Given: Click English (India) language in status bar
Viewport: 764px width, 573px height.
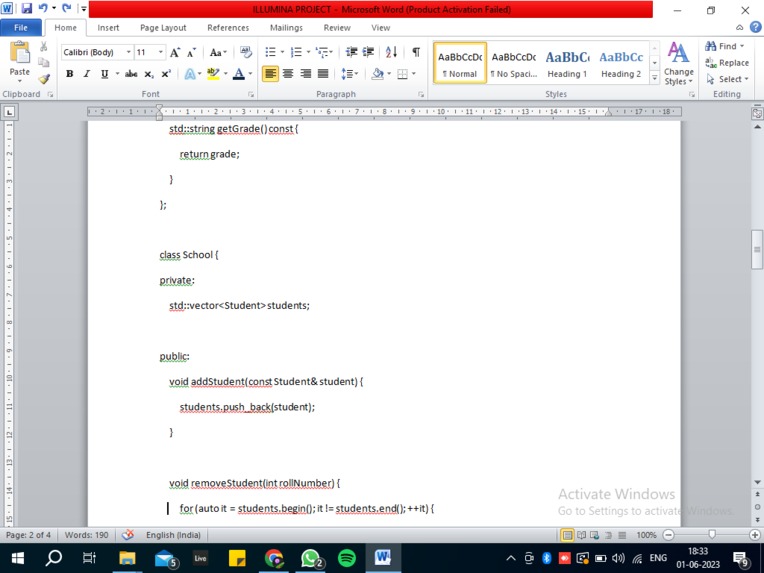Looking at the screenshot, I should click(x=173, y=535).
